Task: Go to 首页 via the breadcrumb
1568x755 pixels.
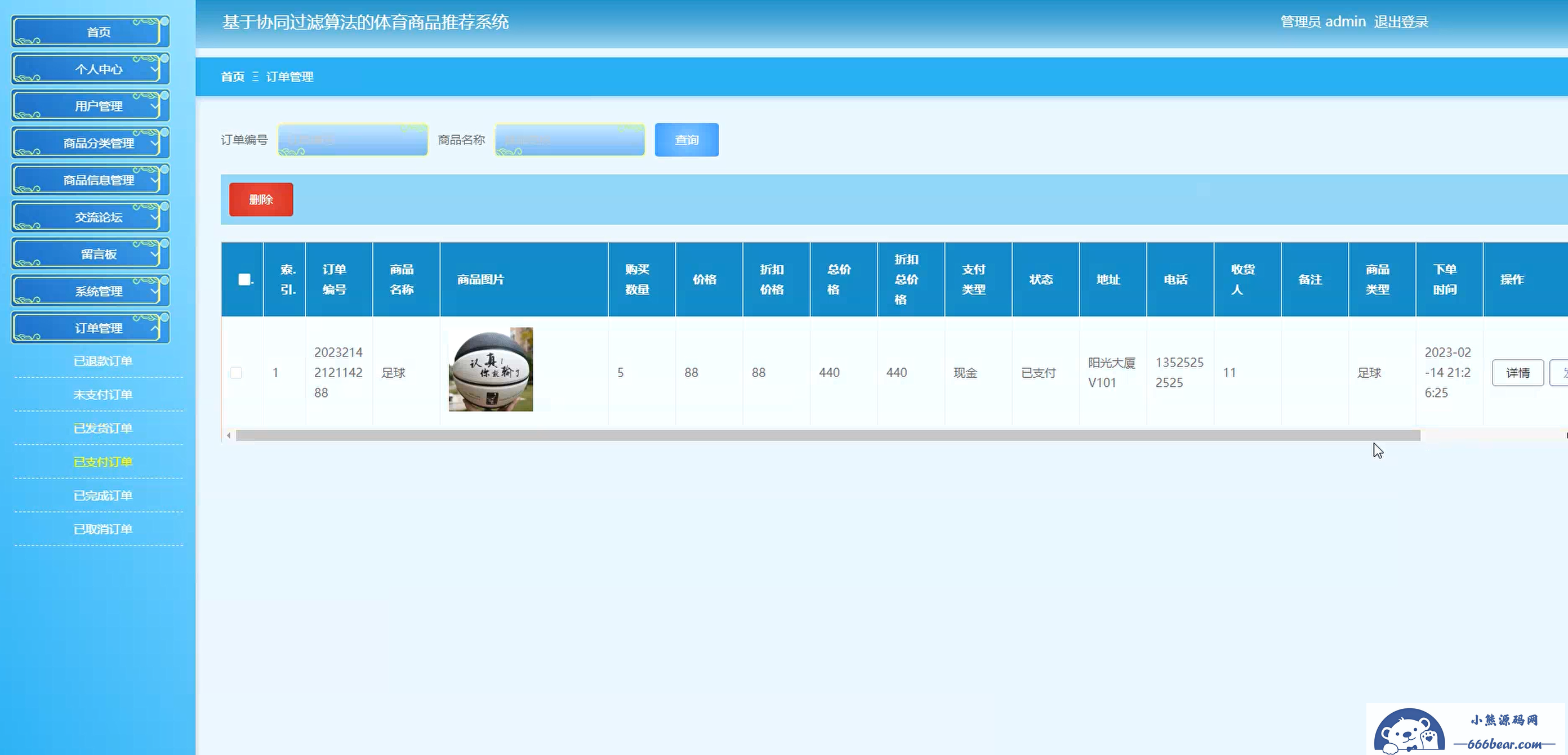Action: pos(233,77)
